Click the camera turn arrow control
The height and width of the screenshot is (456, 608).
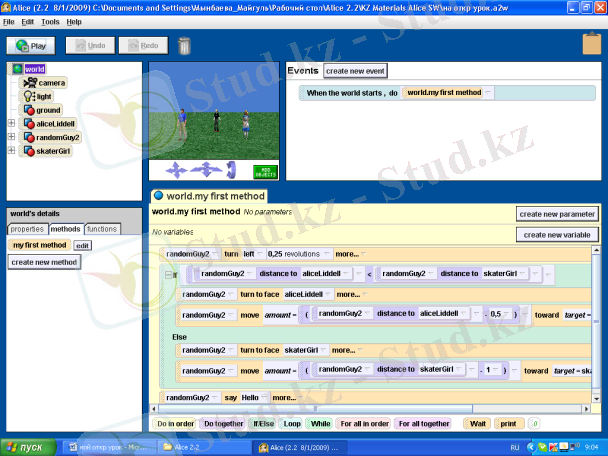[231, 170]
